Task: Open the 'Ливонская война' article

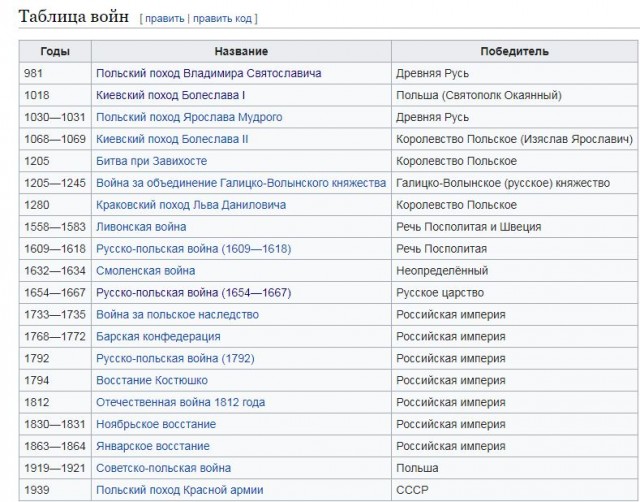Action: (x=141, y=227)
